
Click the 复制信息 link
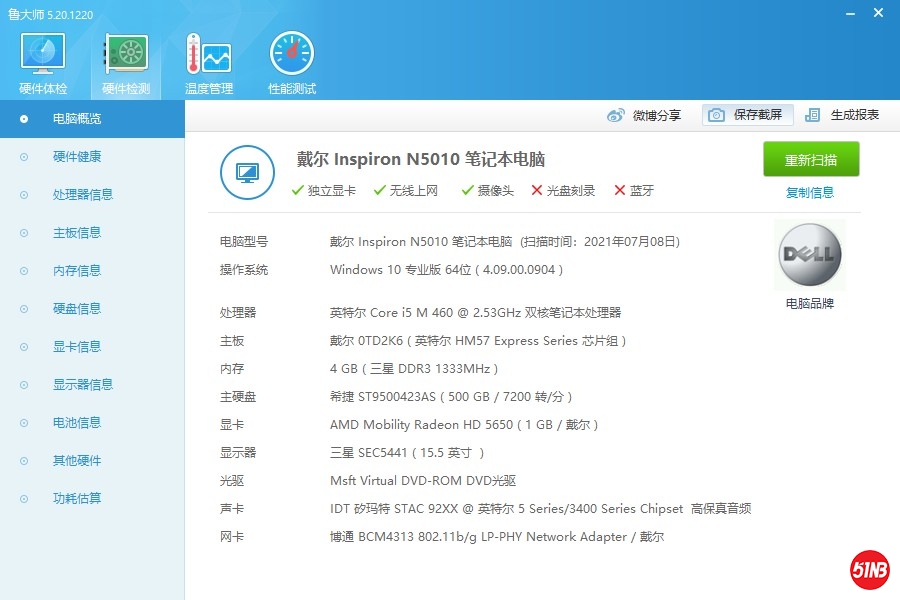coord(810,192)
